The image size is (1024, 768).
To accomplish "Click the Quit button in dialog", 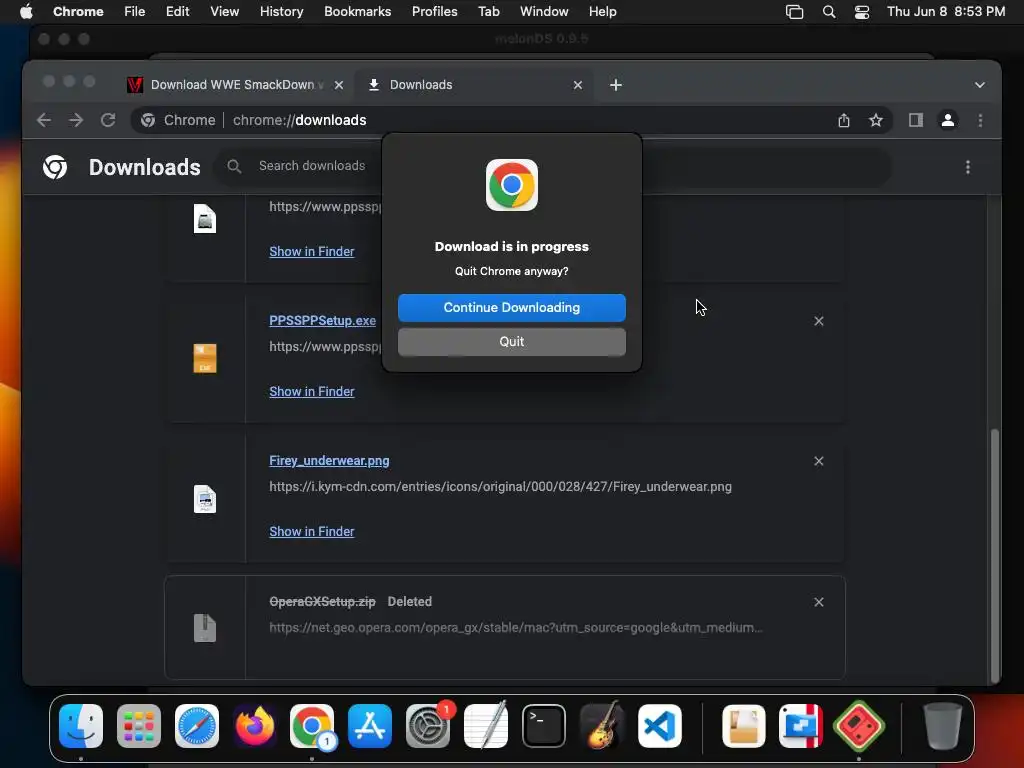I will click(511, 342).
